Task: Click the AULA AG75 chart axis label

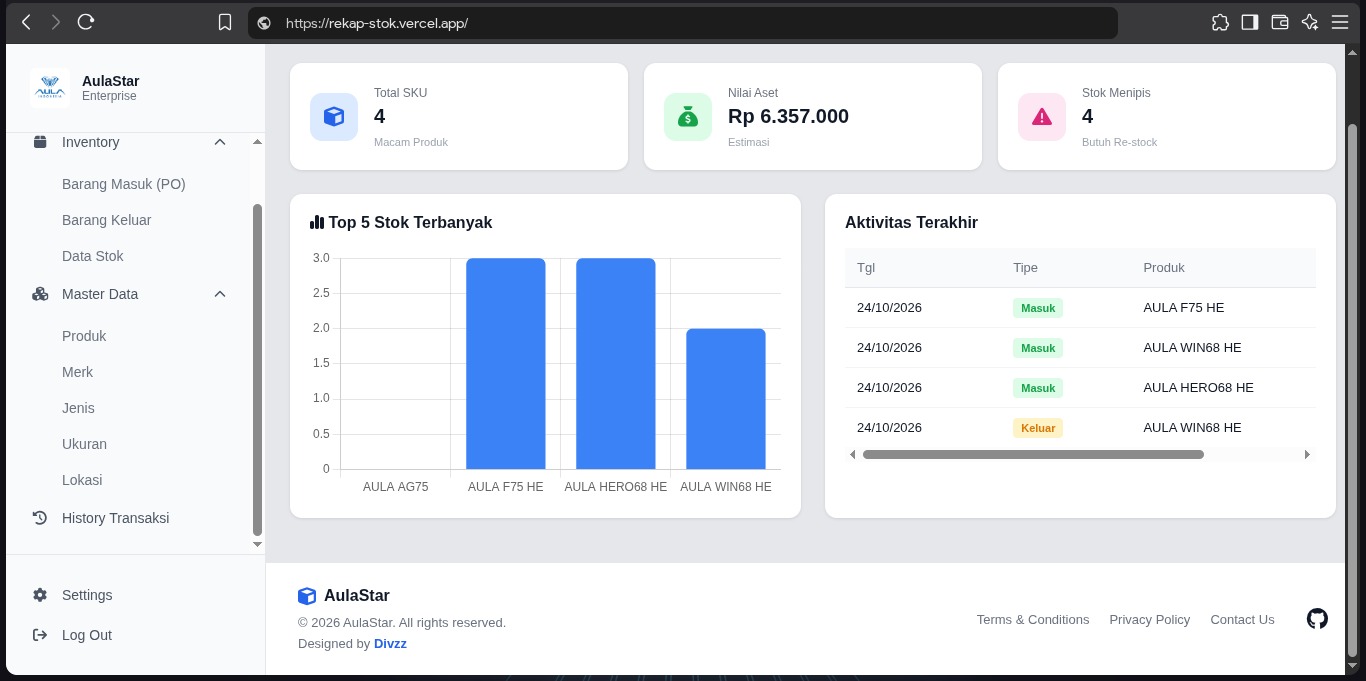Action: [395, 487]
